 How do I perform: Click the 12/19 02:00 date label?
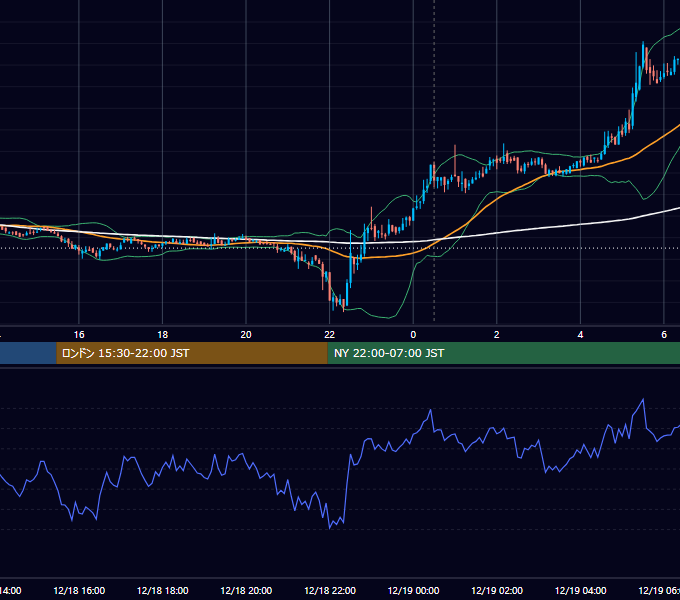click(x=497, y=590)
